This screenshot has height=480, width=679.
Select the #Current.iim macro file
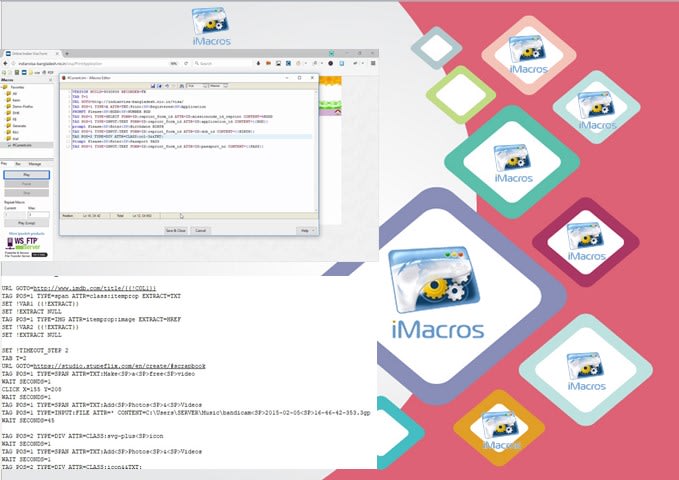tap(23, 143)
